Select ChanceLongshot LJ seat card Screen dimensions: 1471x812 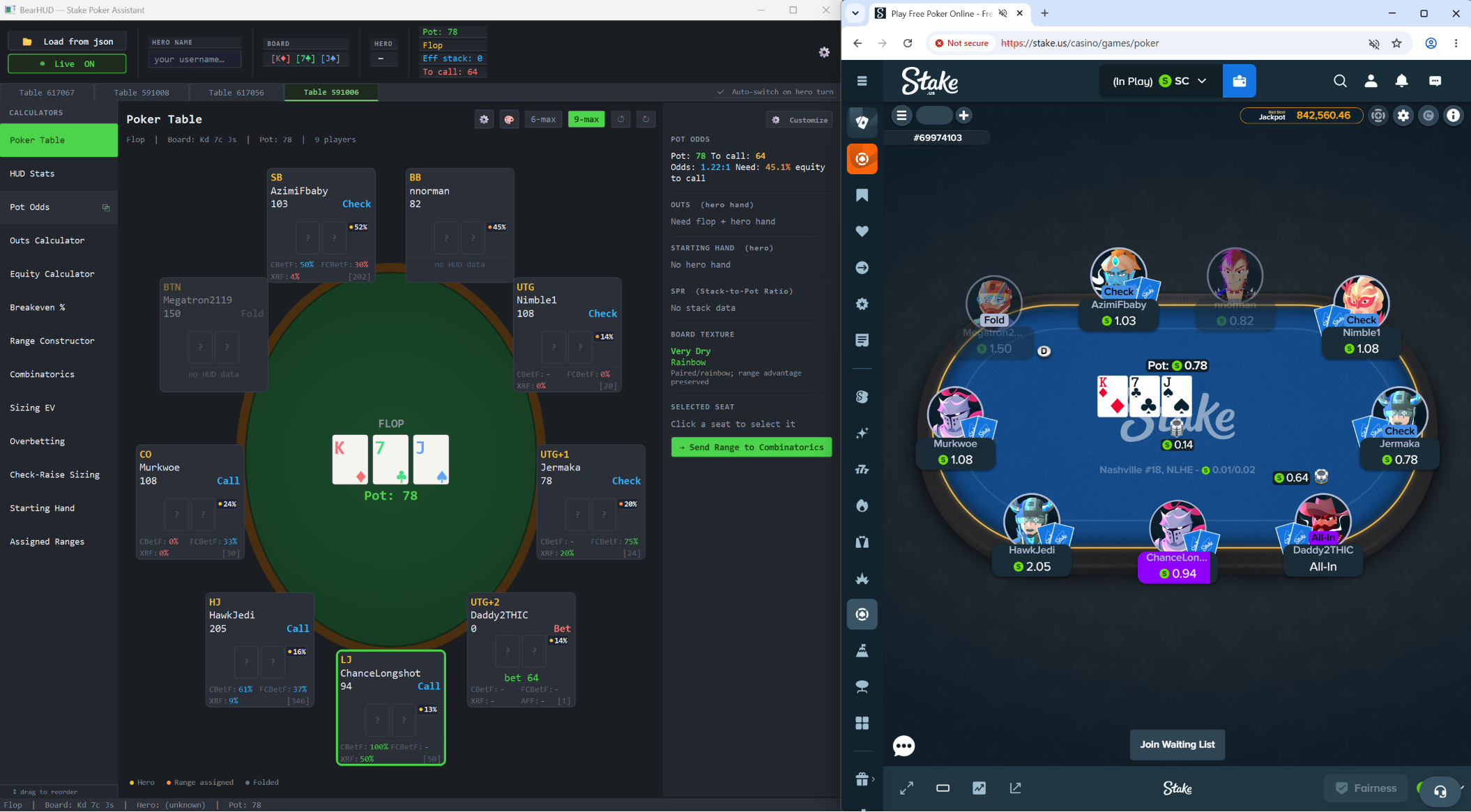click(391, 707)
